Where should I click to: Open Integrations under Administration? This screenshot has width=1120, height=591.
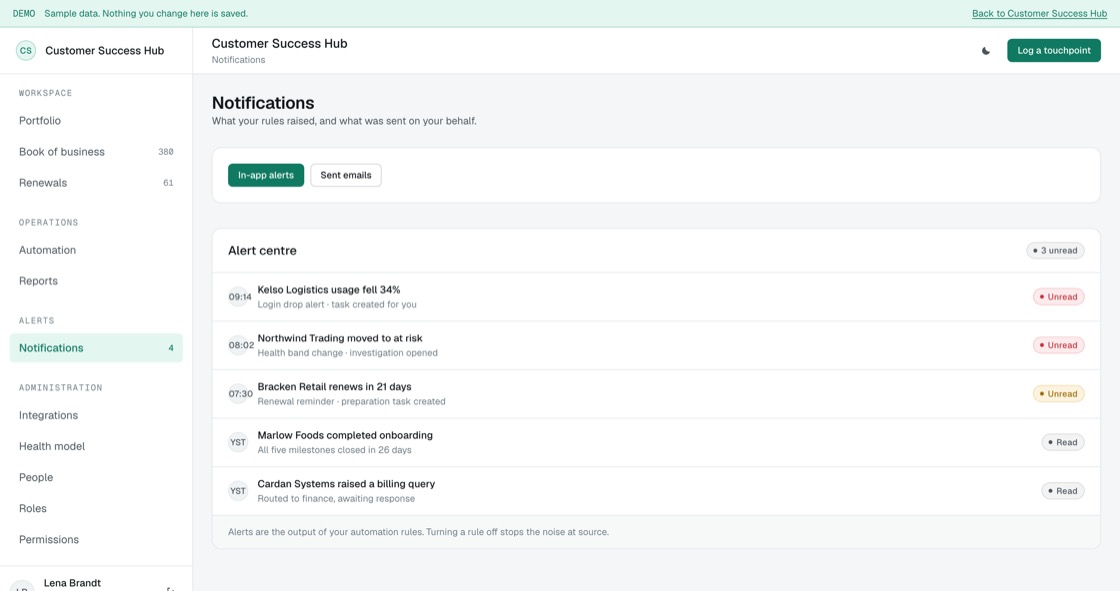point(96,415)
